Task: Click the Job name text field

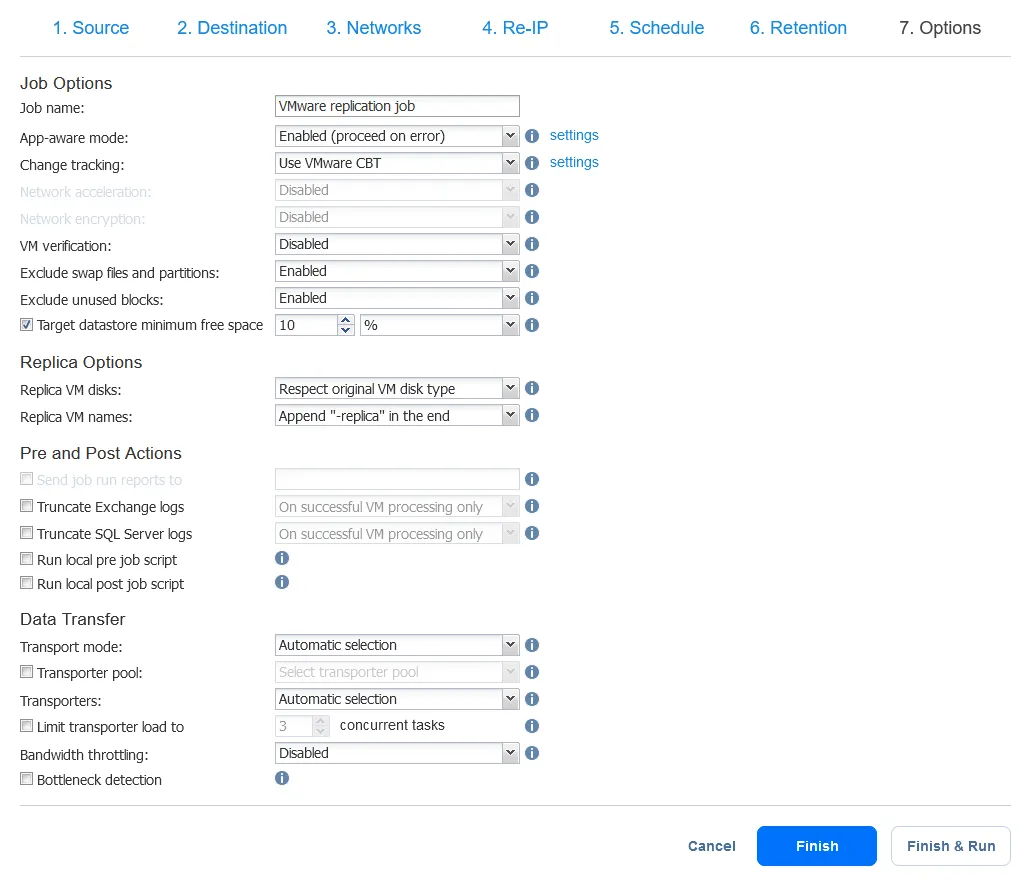Action: pos(397,106)
